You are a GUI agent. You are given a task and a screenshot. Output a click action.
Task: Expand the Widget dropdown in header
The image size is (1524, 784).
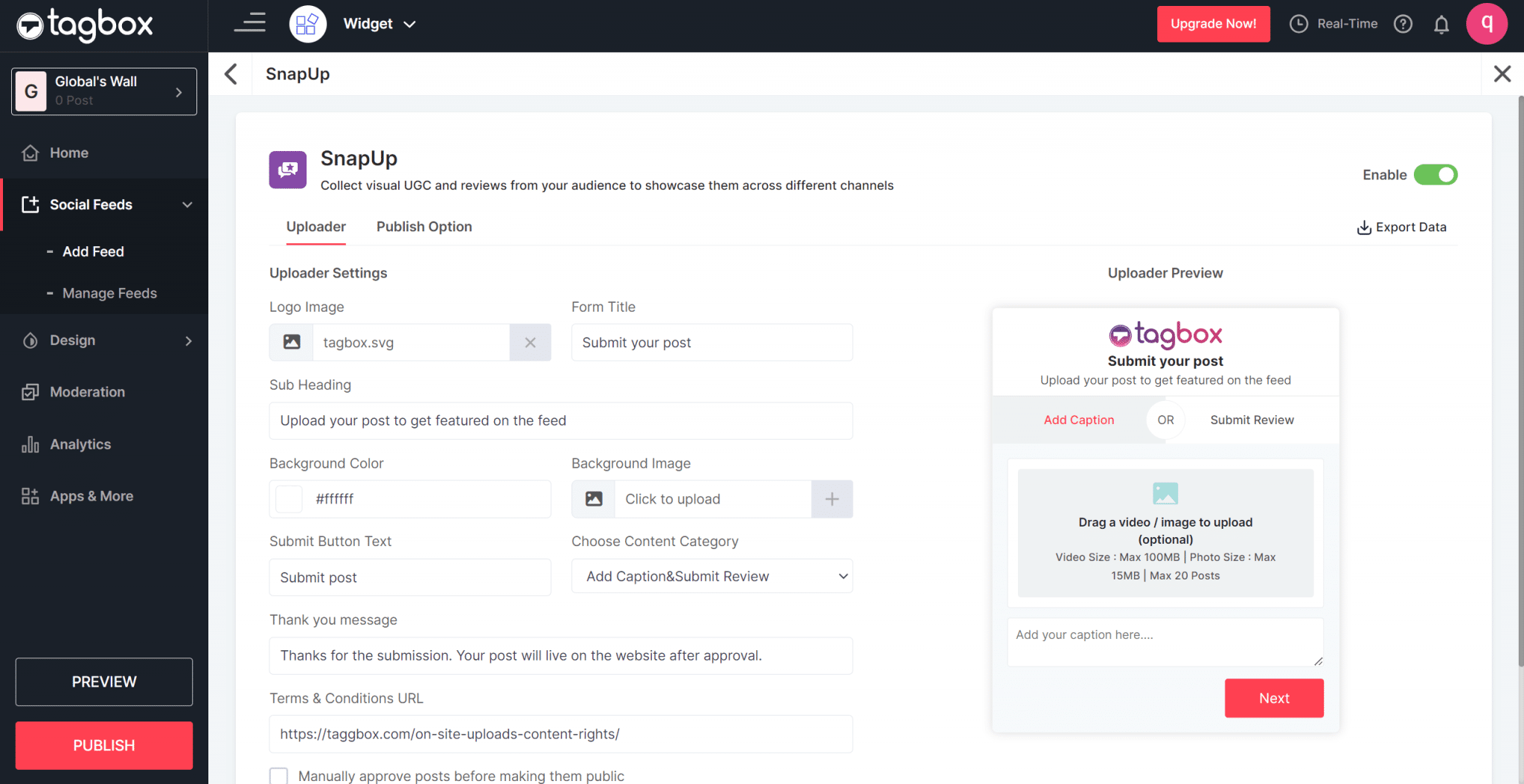[x=379, y=24]
